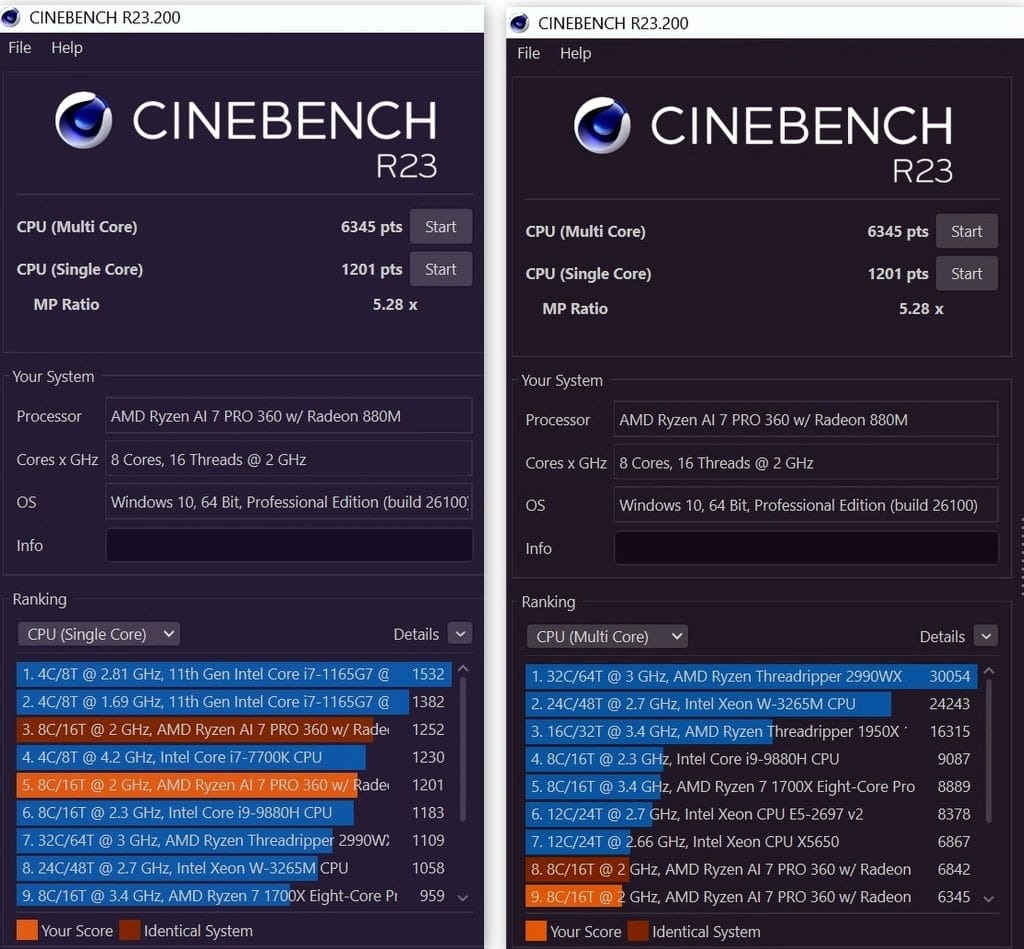Screen dimensions: 1024x949
Task: Click orange Your Score swatch in right window
Action: point(536,931)
